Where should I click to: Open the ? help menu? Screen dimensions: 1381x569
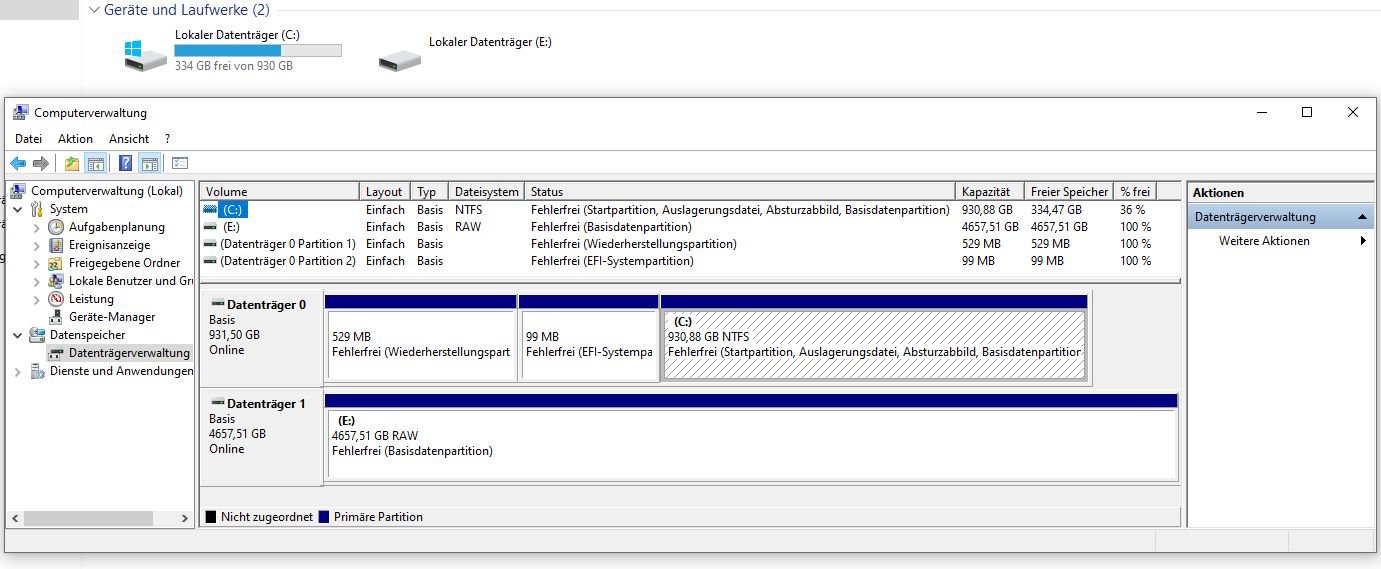167,139
